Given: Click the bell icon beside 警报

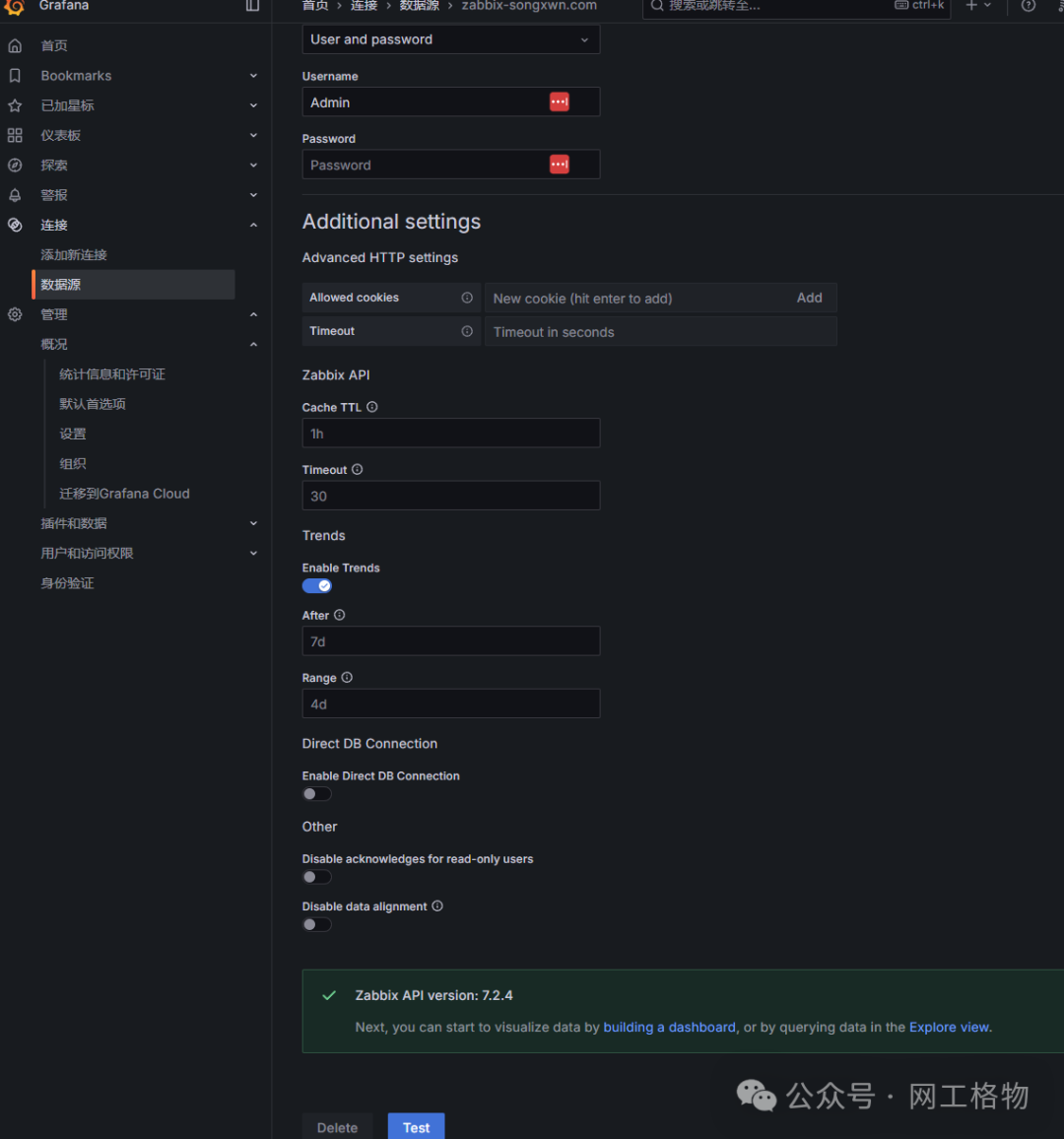Looking at the screenshot, I should 15,195.
